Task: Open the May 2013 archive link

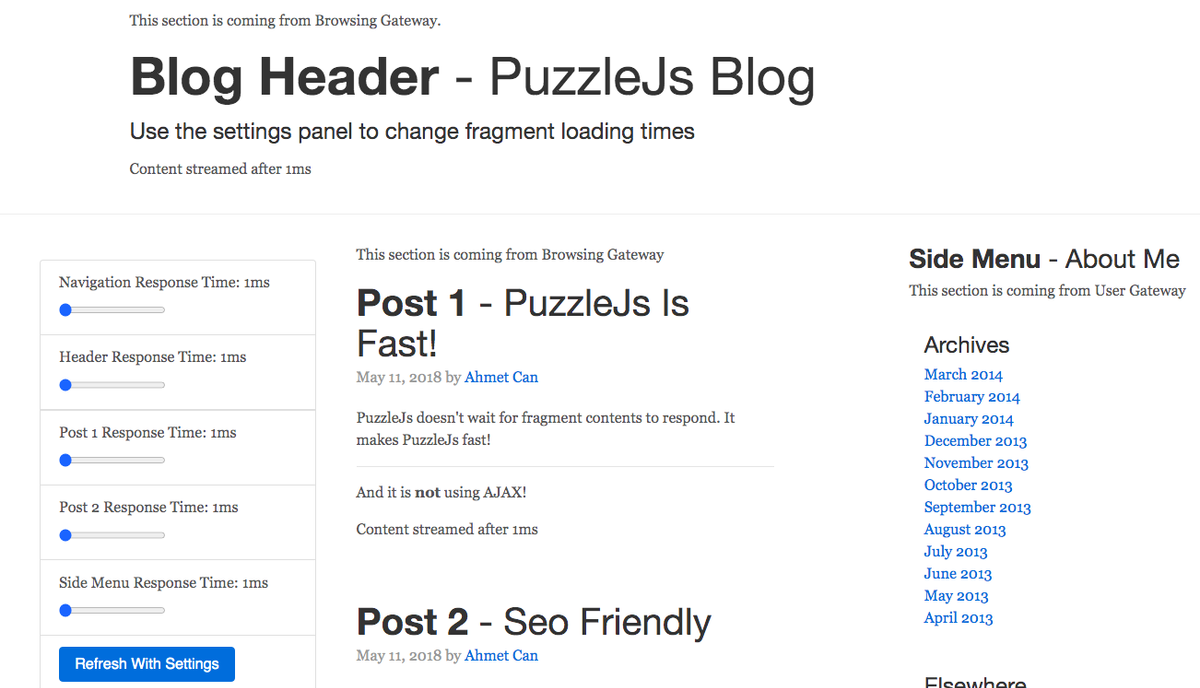Action: tap(956, 596)
